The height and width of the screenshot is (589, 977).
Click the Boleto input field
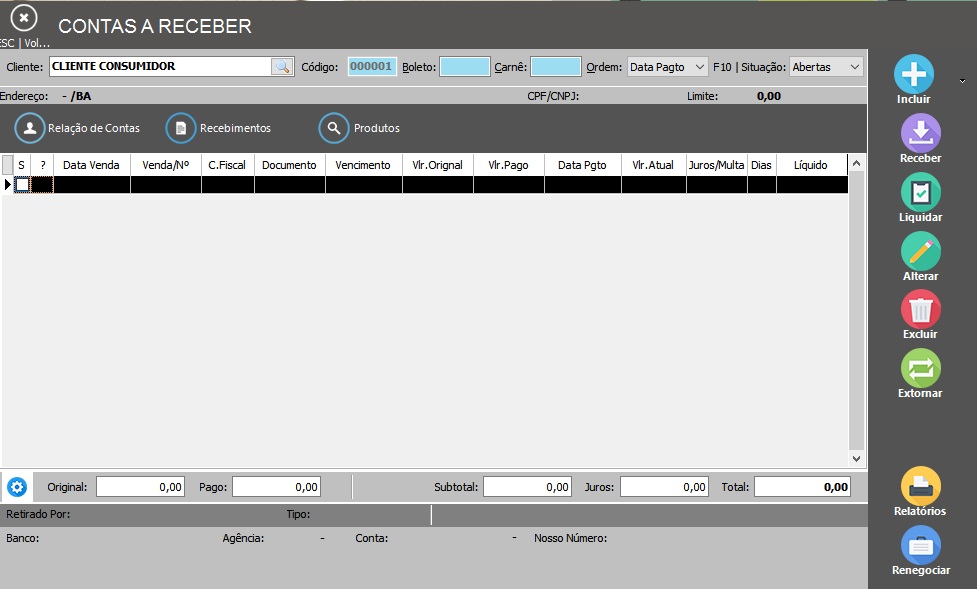click(x=465, y=67)
